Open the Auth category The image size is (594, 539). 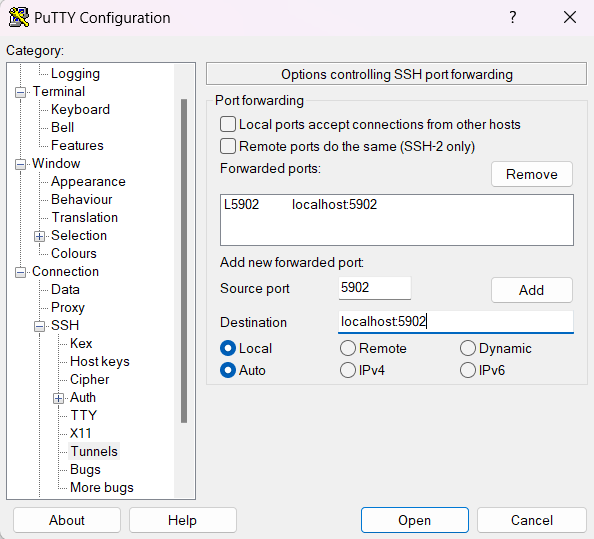pos(83,397)
